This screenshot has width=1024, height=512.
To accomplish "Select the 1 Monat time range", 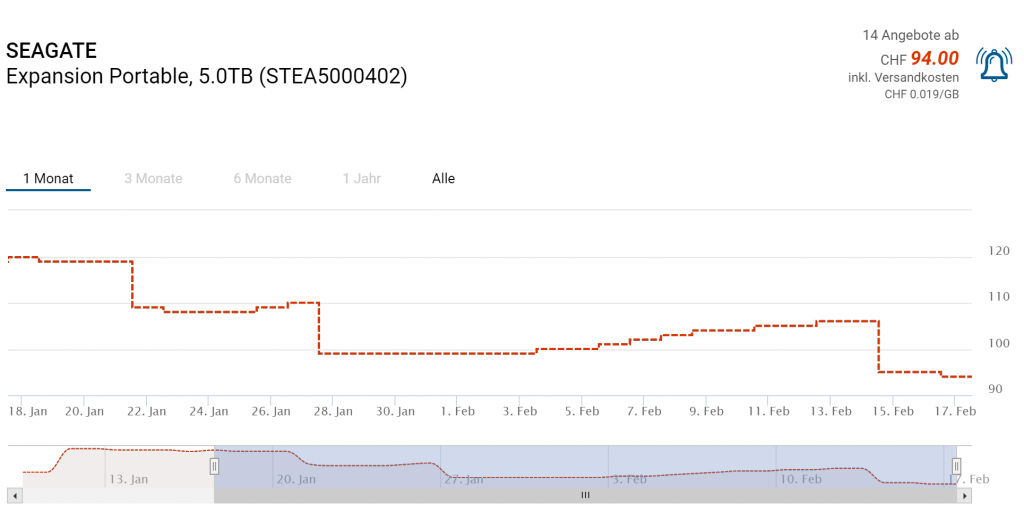I will 48,179.
